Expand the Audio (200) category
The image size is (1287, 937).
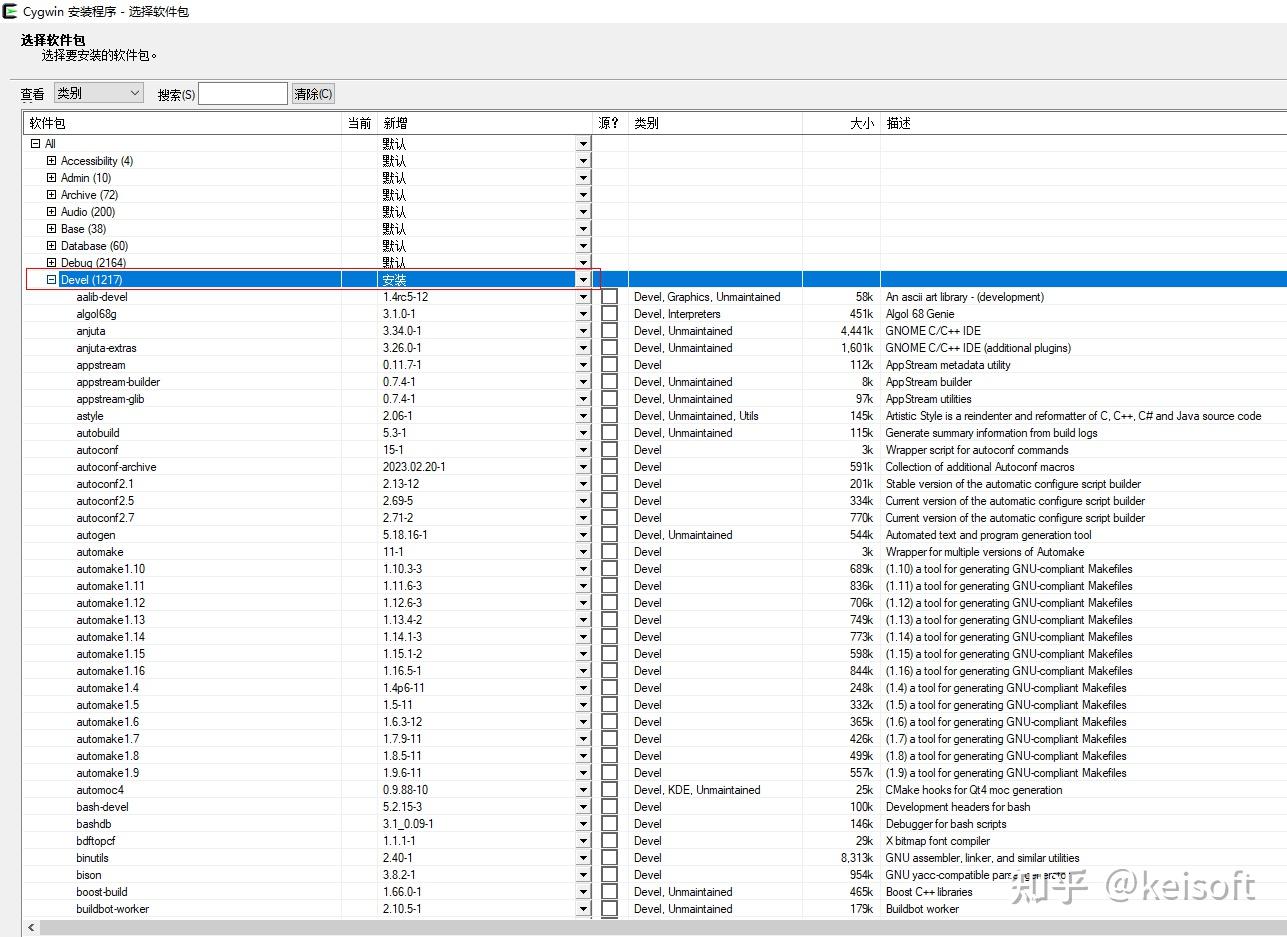[x=52, y=212]
